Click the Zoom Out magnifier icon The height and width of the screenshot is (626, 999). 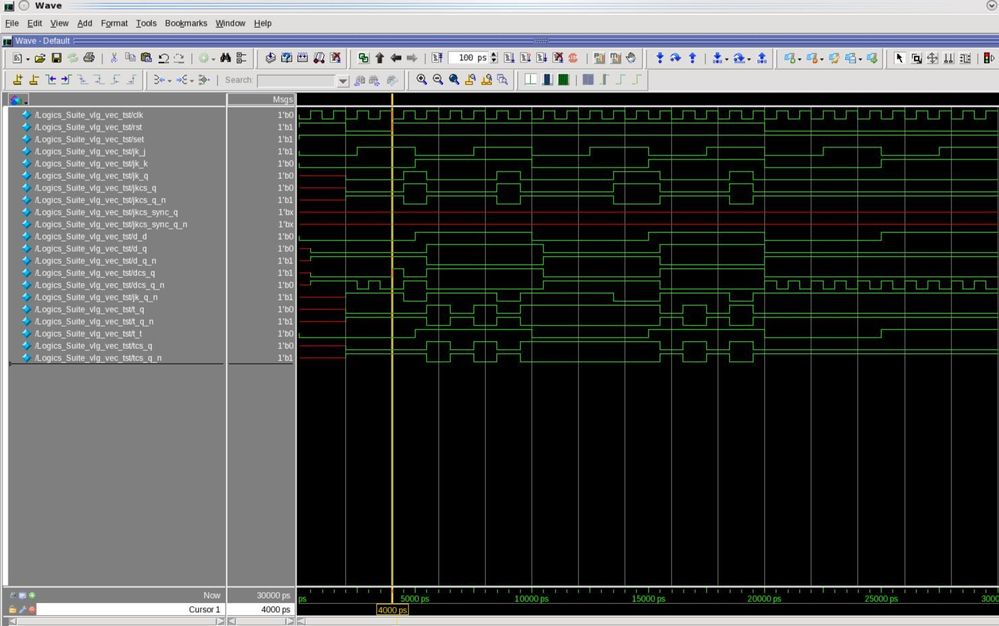[438, 80]
